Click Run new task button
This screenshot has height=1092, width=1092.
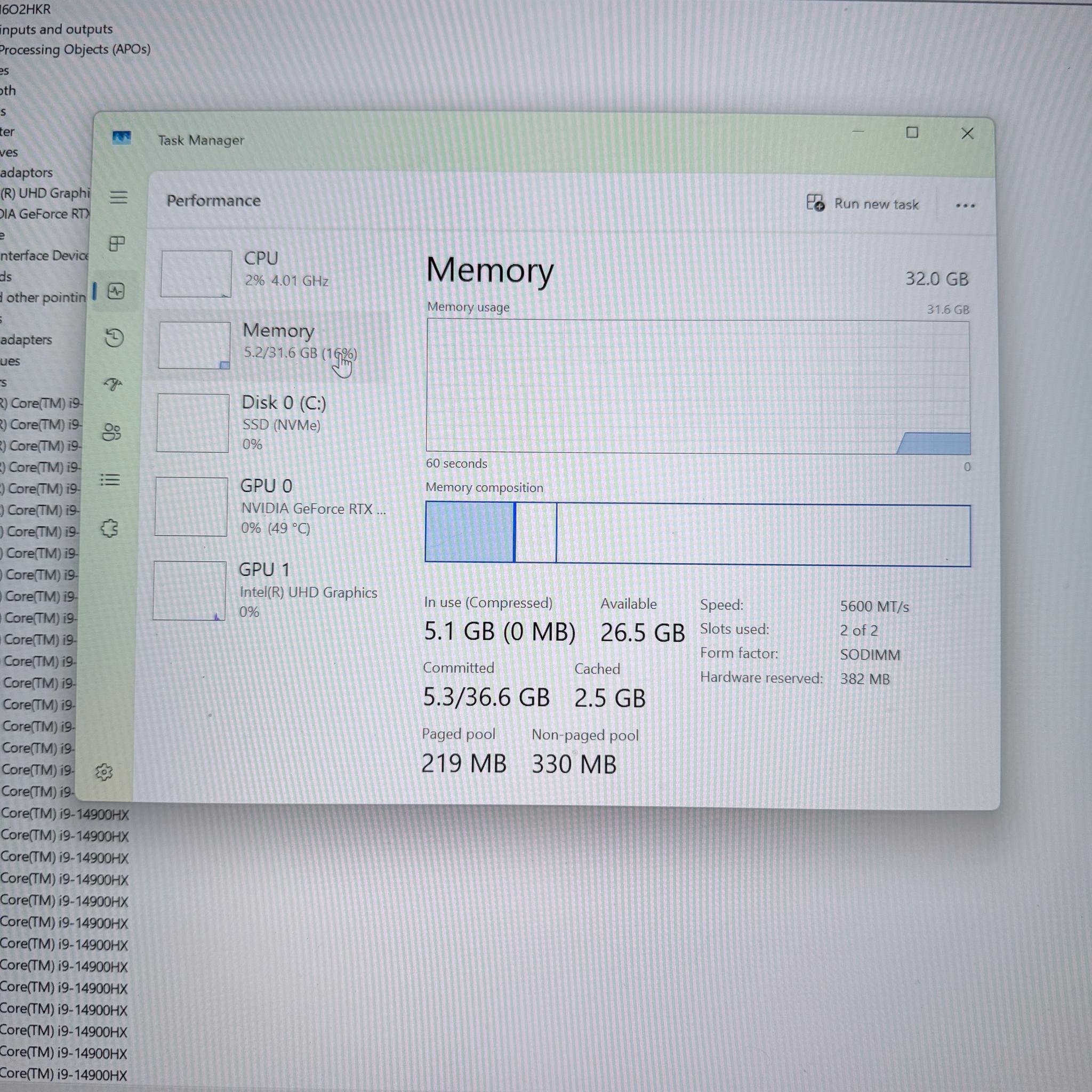tap(862, 204)
